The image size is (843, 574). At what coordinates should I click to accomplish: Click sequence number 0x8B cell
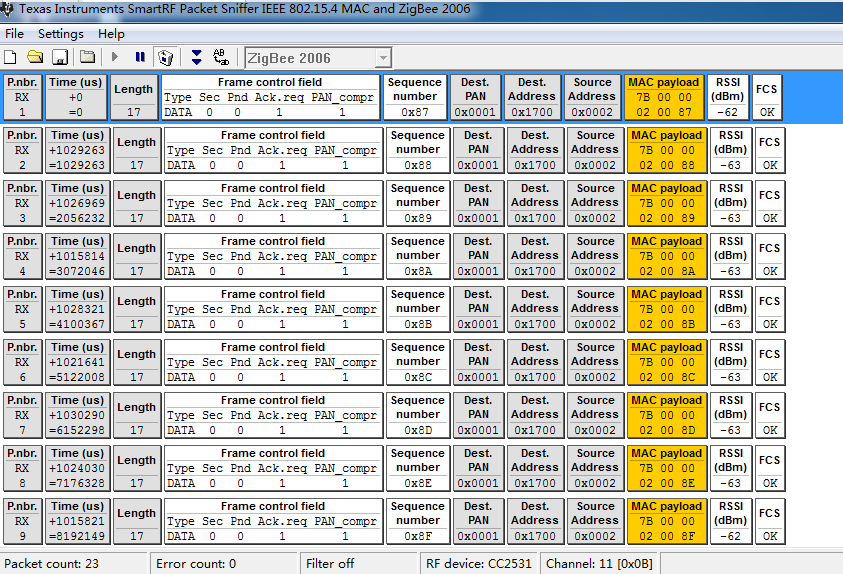coord(418,310)
